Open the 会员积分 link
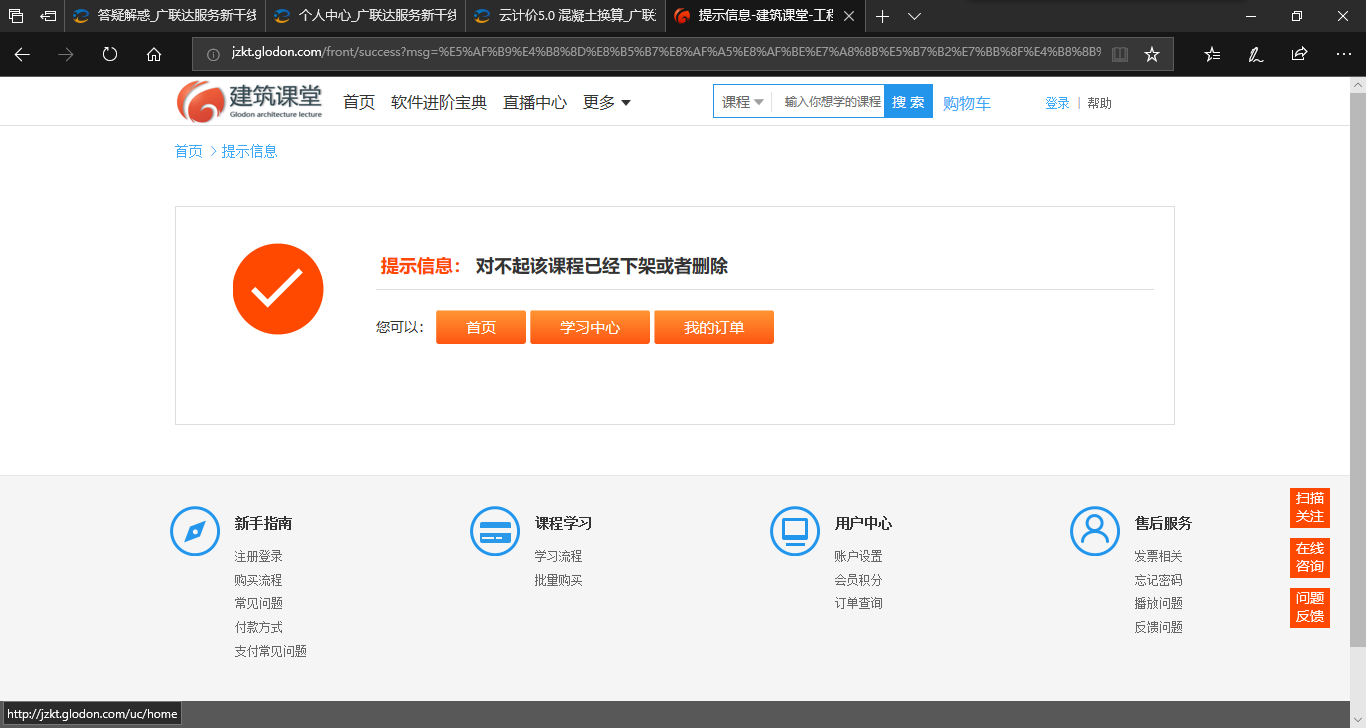 (x=859, y=580)
